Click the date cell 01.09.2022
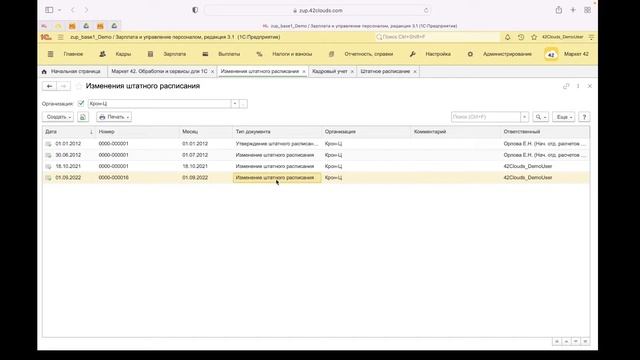The image size is (640, 360). (68, 178)
